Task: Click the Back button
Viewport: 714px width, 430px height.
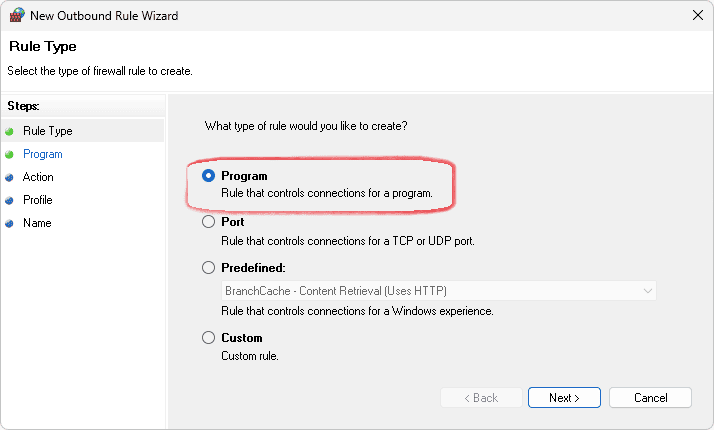Action: [482, 398]
